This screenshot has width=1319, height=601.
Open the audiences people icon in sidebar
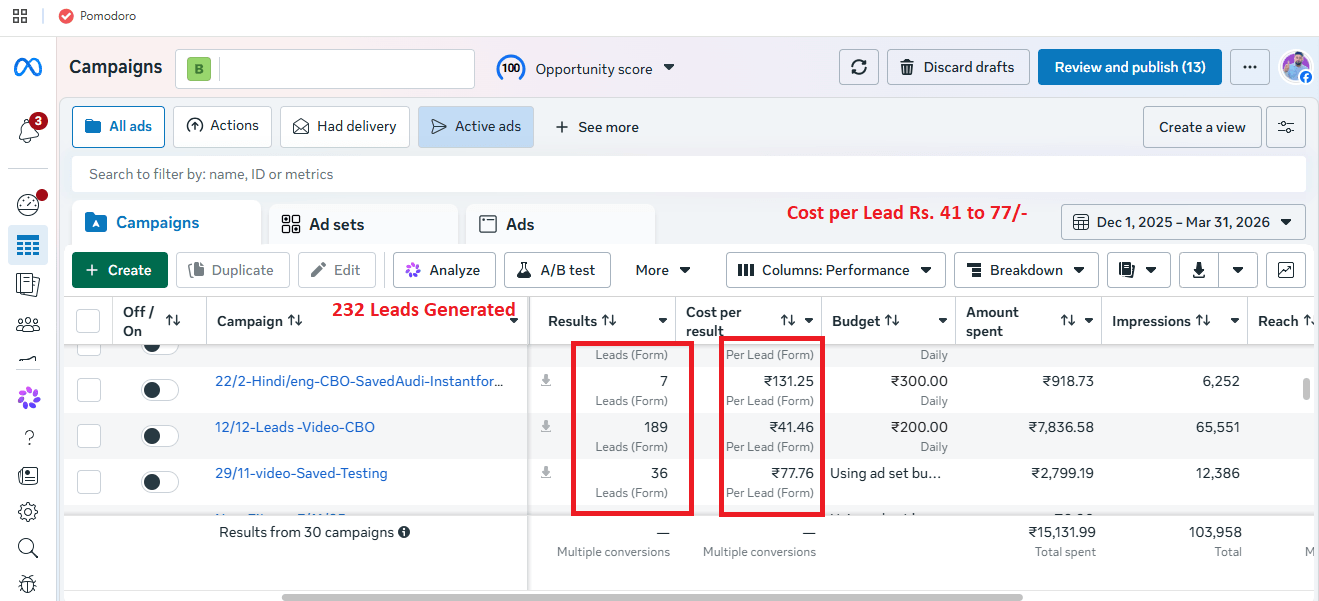pos(28,324)
